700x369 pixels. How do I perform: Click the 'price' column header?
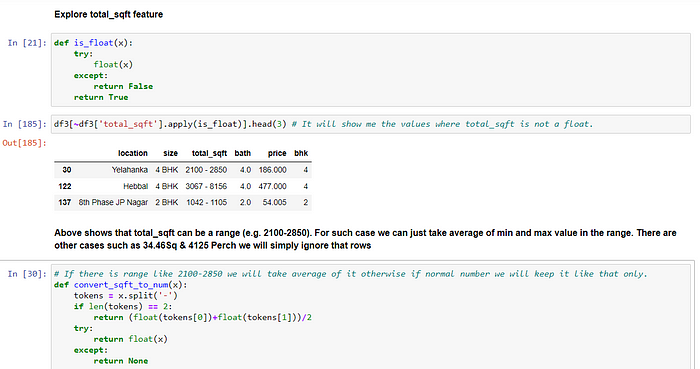tap(277, 153)
